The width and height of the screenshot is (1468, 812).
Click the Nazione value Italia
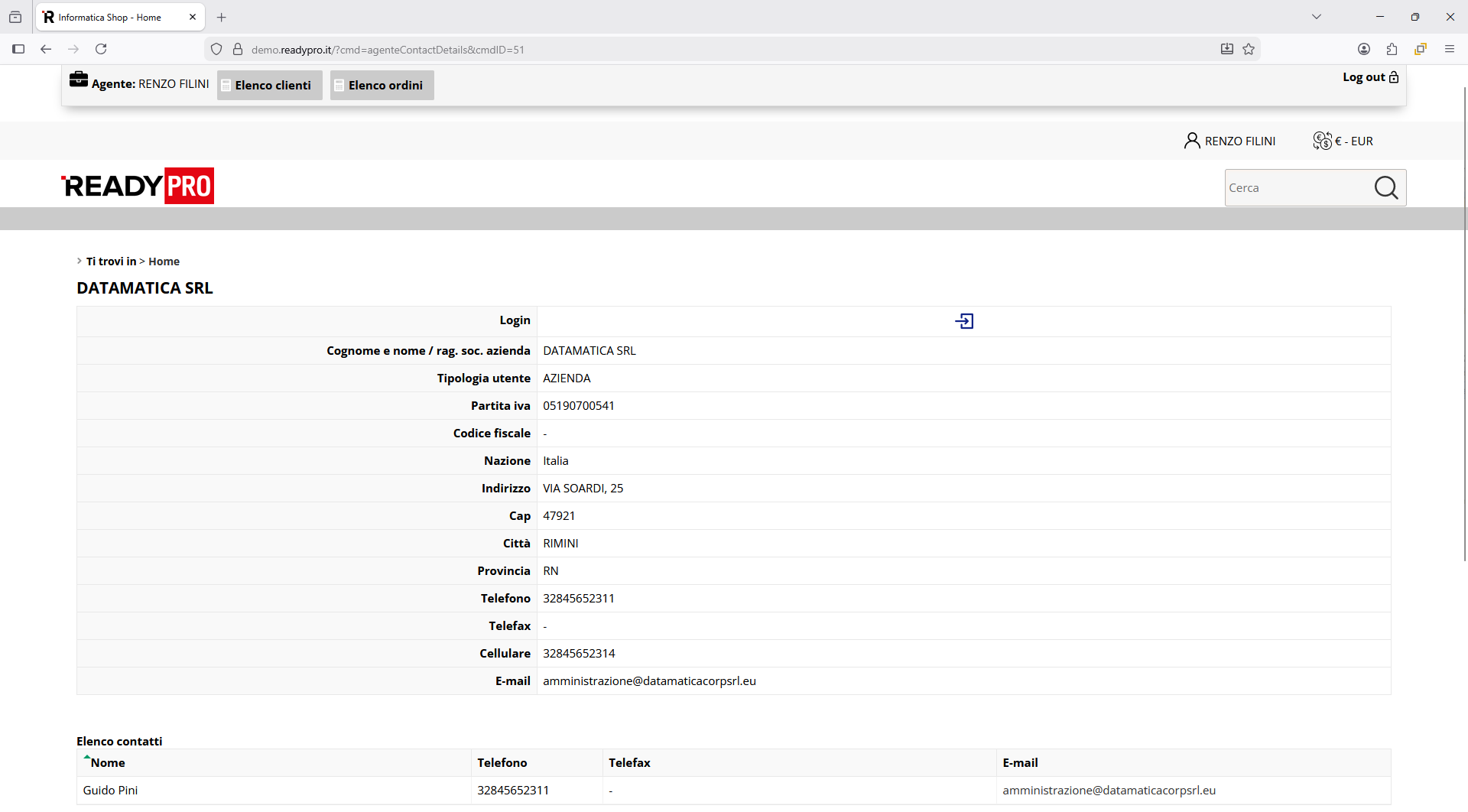click(x=556, y=461)
